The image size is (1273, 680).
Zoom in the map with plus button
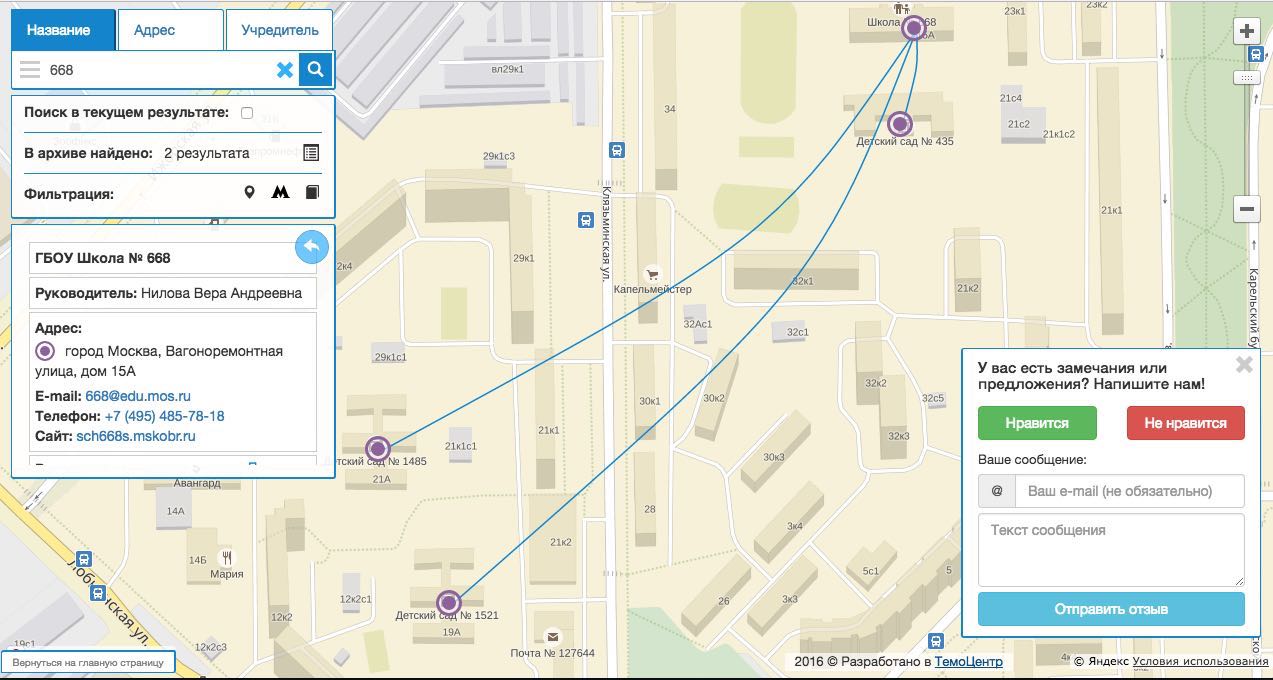tap(1247, 31)
